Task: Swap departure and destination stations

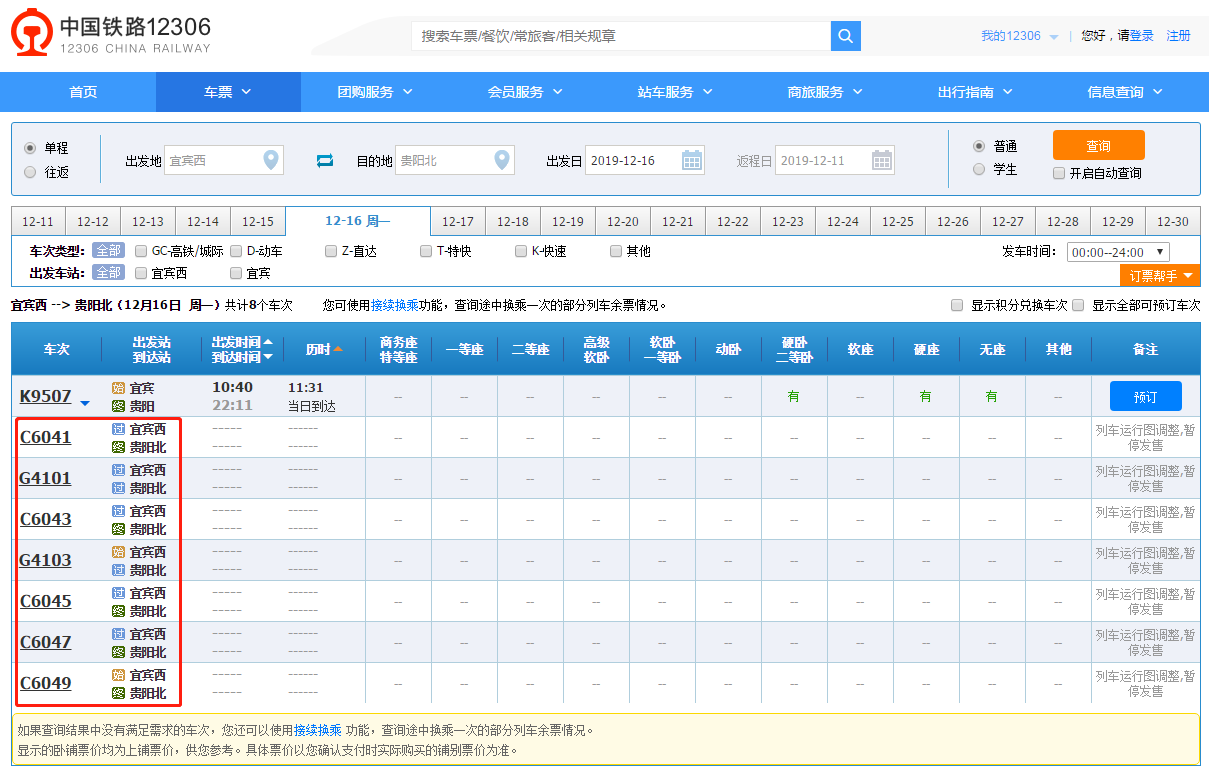Action: point(325,160)
